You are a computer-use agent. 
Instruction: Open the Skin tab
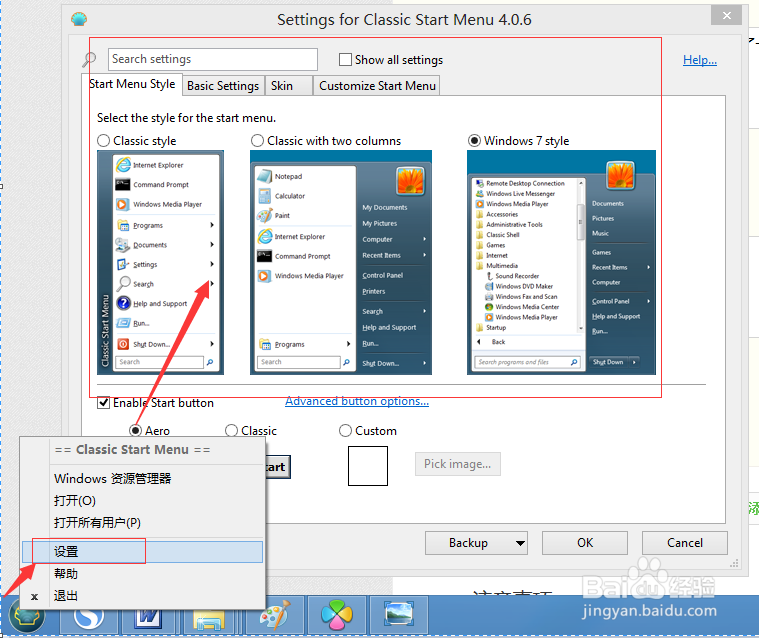(288, 86)
